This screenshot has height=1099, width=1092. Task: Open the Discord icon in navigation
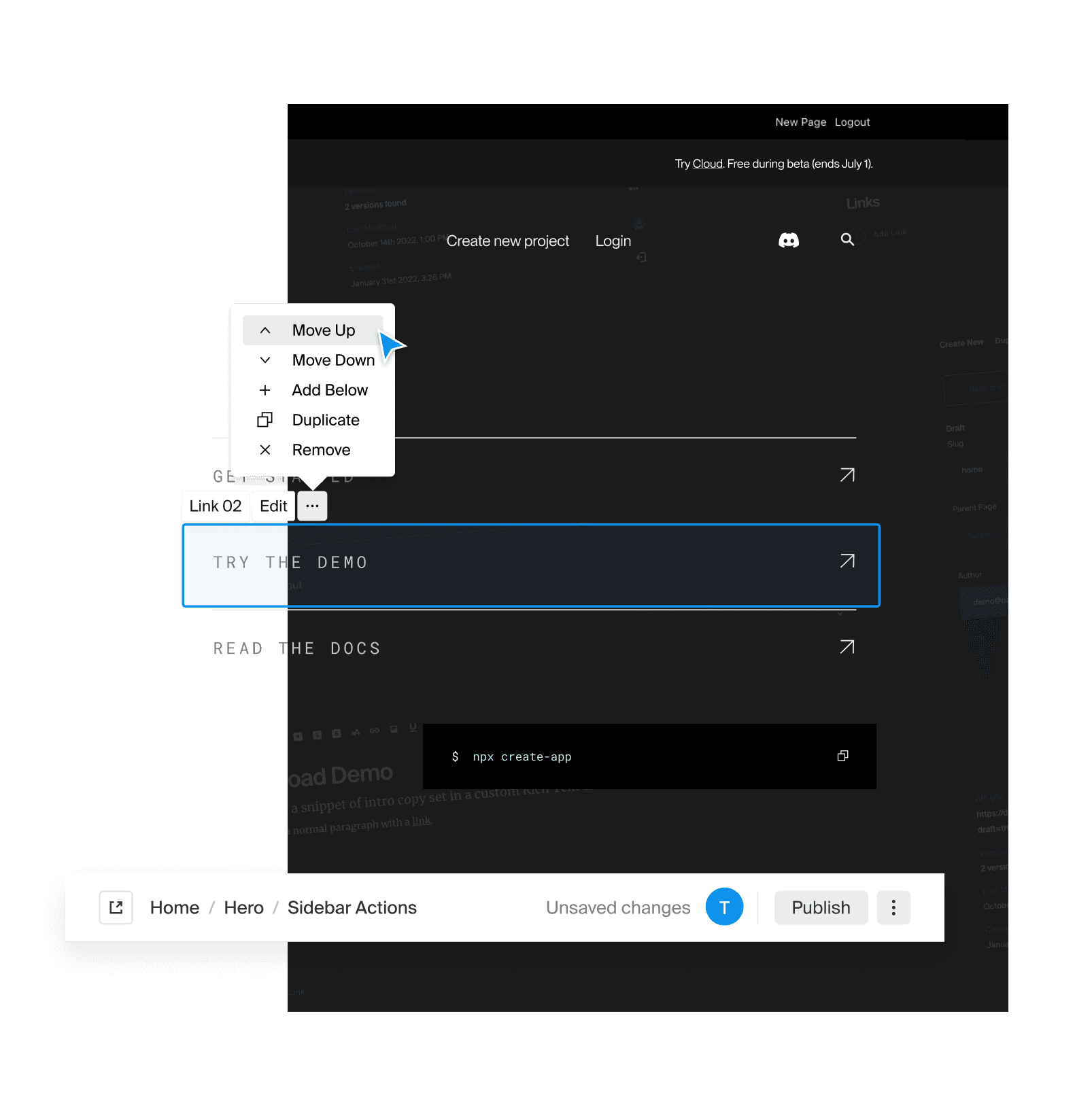(x=789, y=241)
